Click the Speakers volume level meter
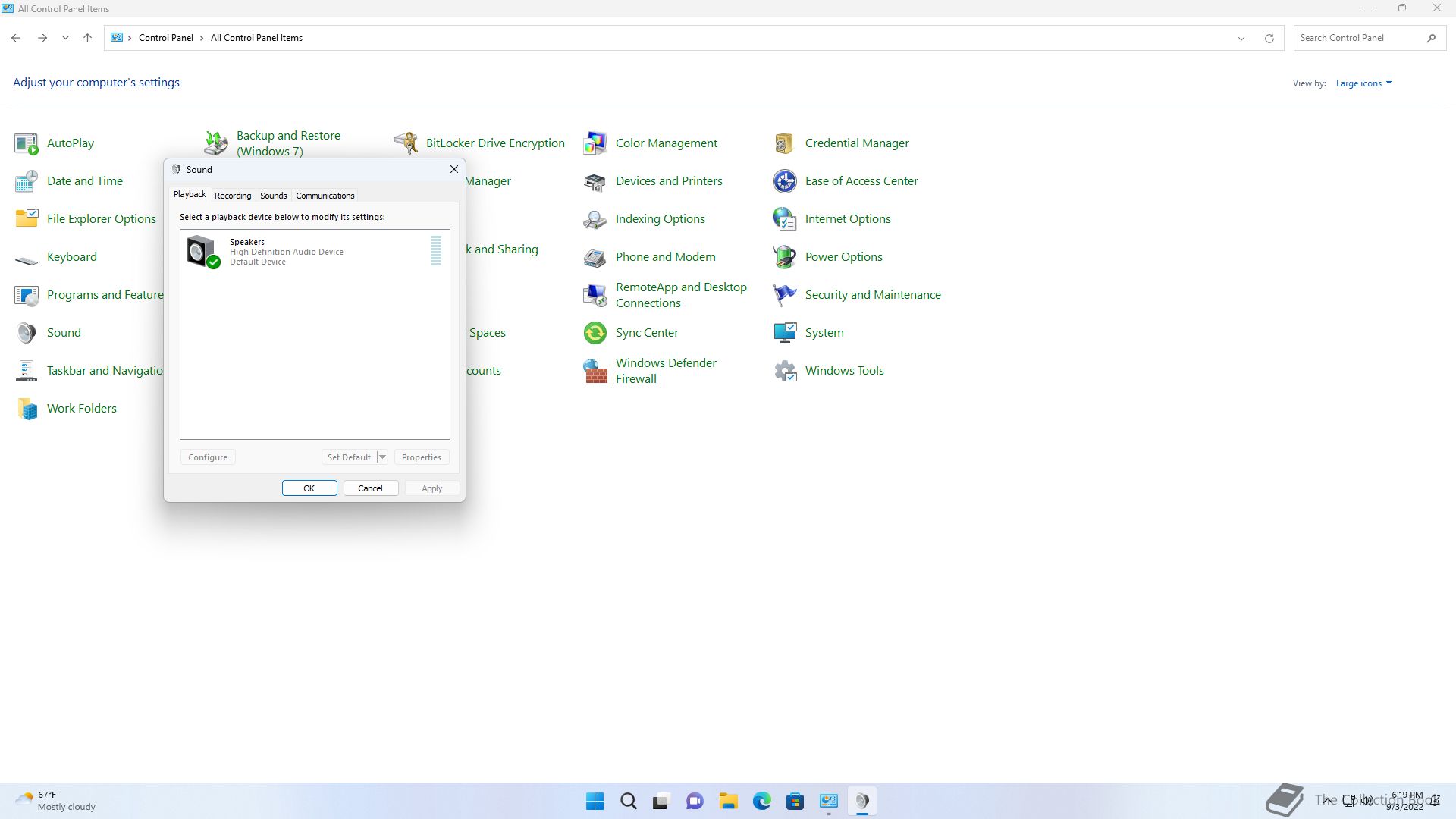 [x=436, y=251]
